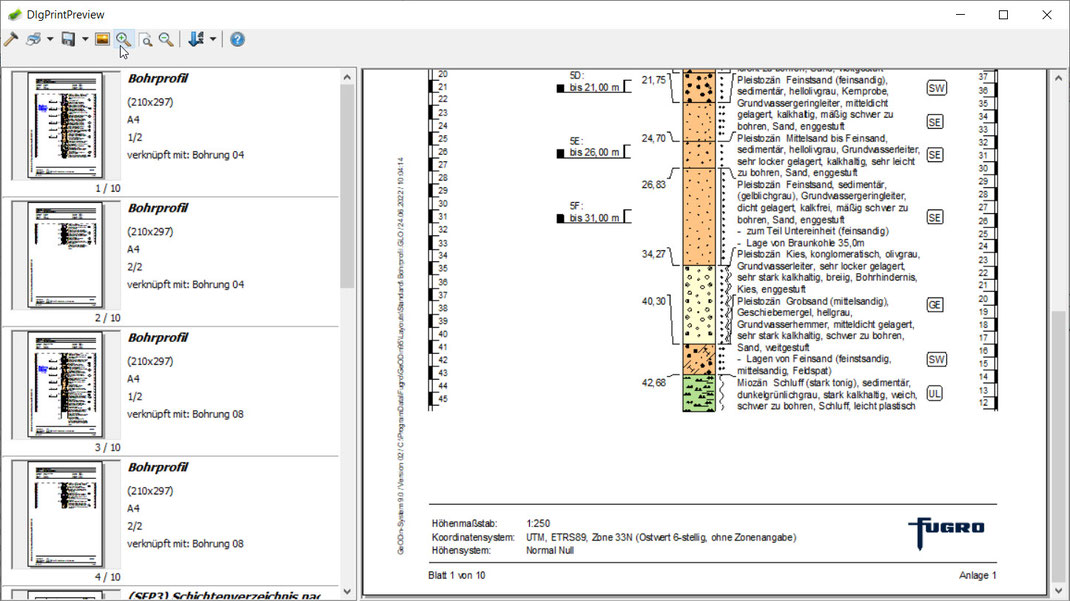This screenshot has height=601, width=1070.
Task: Click the zoom to page icon
Action: click(145, 40)
